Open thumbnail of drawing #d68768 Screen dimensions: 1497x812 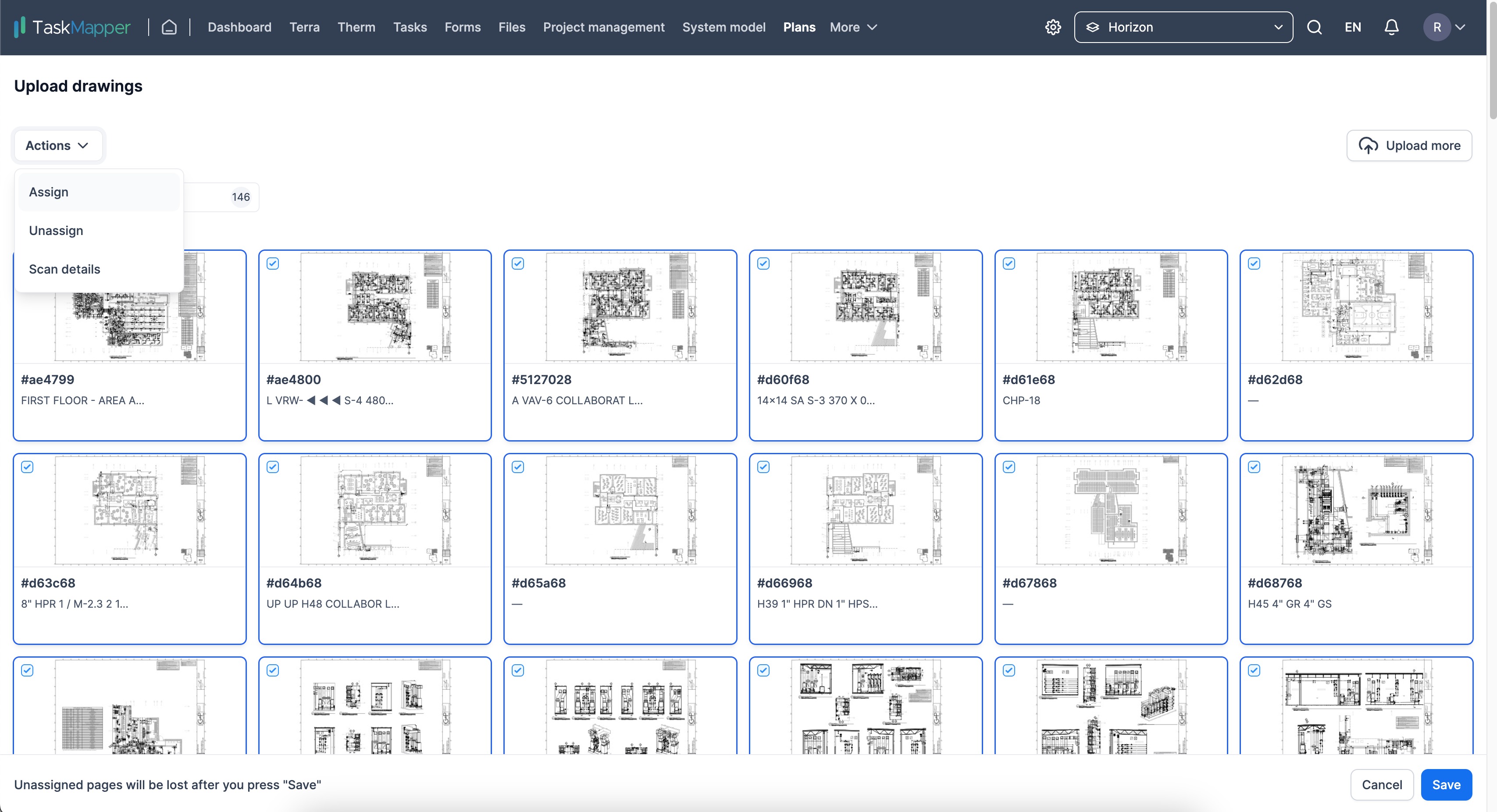click(x=1356, y=510)
